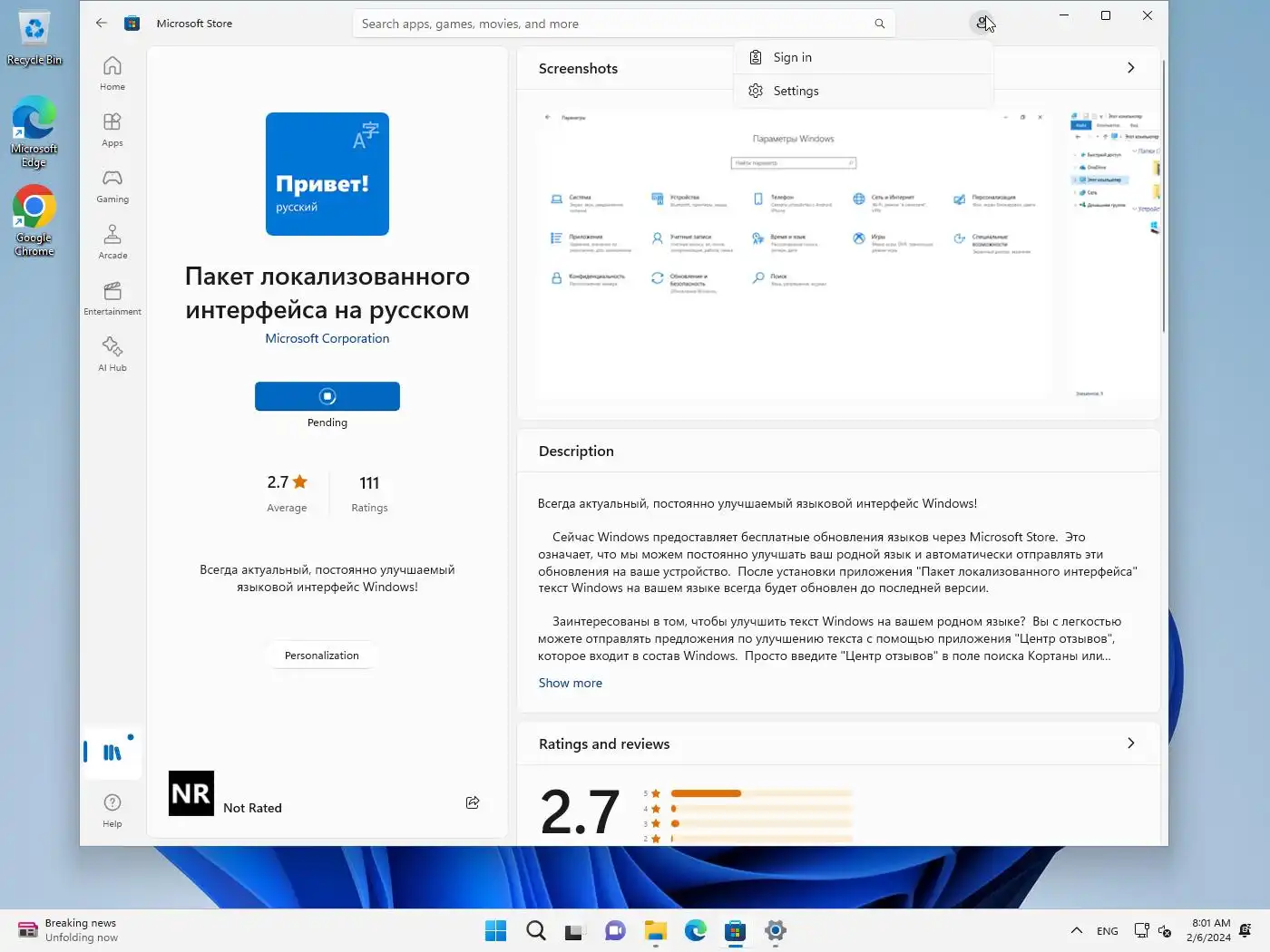
Task: Open File Explorer from the taskbar
Action: pos(655,931)
